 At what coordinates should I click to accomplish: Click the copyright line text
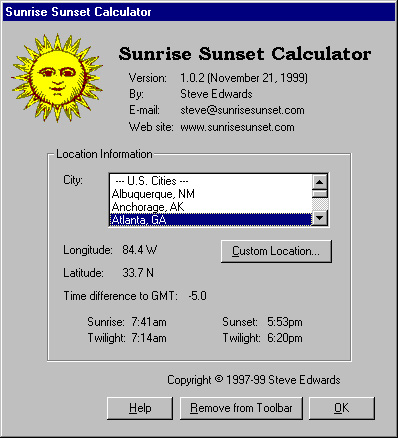254,380
